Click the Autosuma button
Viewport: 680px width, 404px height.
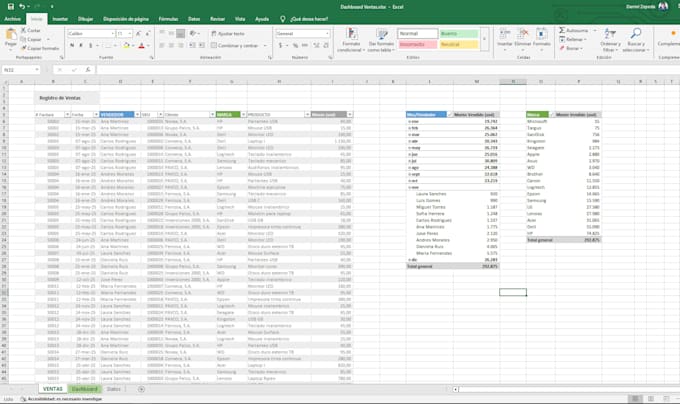(574, 30)
